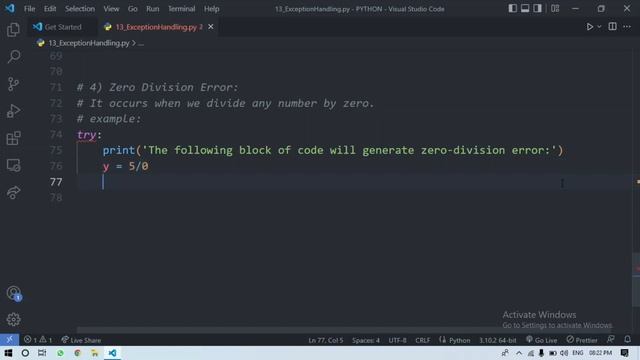The image size is (640, 360).
Task: Switch to 13_ExceptionHandling.py tab
Action: [x=156, y=27]
